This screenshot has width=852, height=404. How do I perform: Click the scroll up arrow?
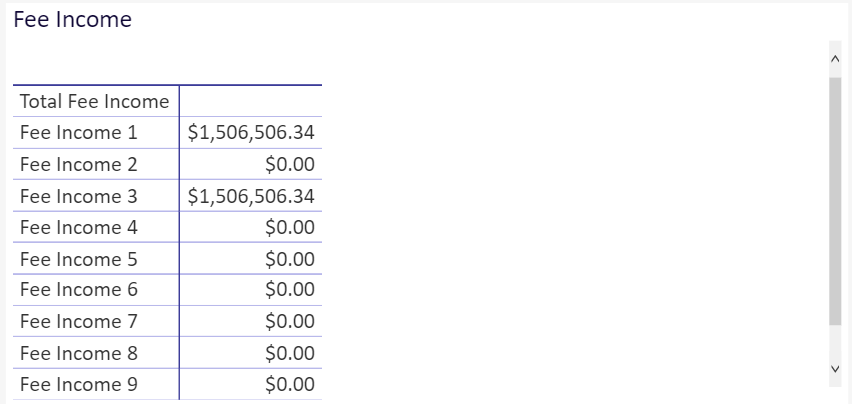tap(835, 59)
